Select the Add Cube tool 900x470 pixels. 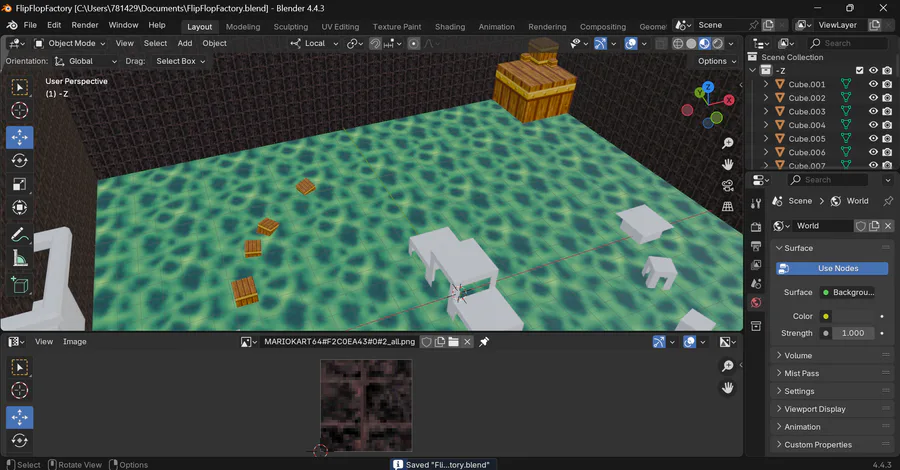point(20,285)
